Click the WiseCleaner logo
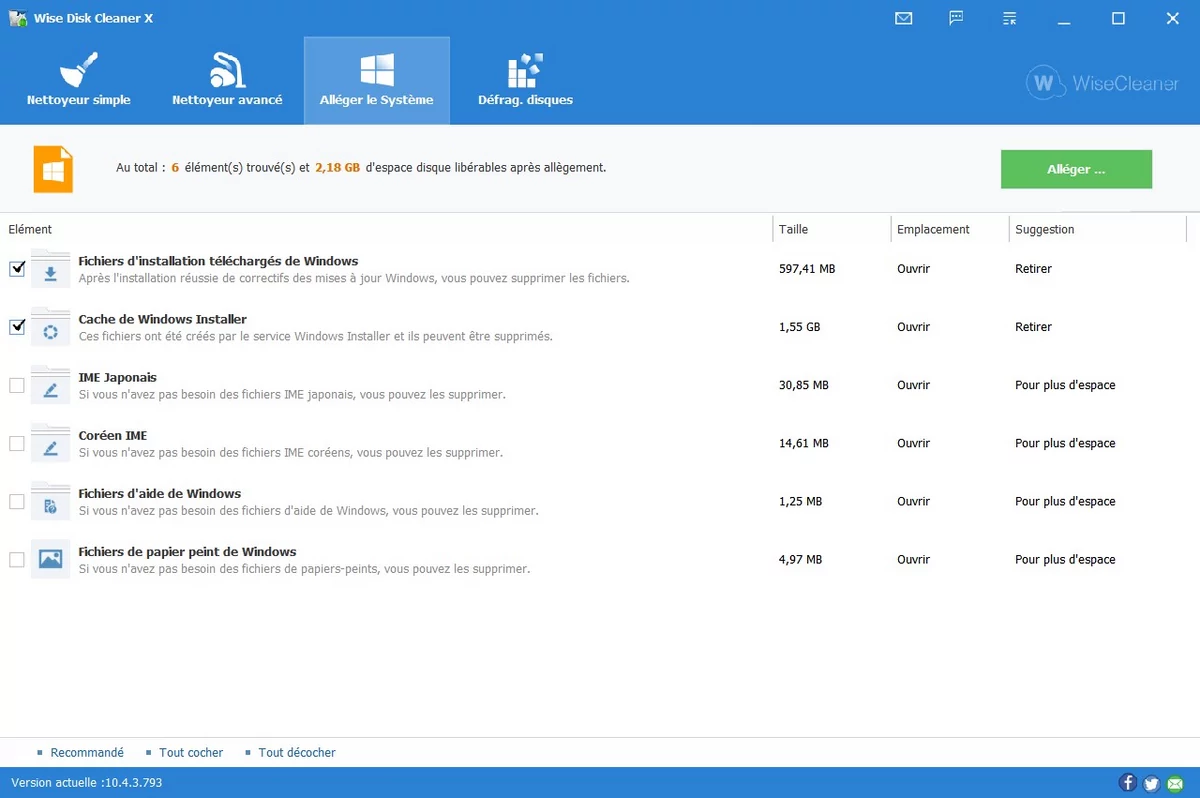 tap(1102, 83)
